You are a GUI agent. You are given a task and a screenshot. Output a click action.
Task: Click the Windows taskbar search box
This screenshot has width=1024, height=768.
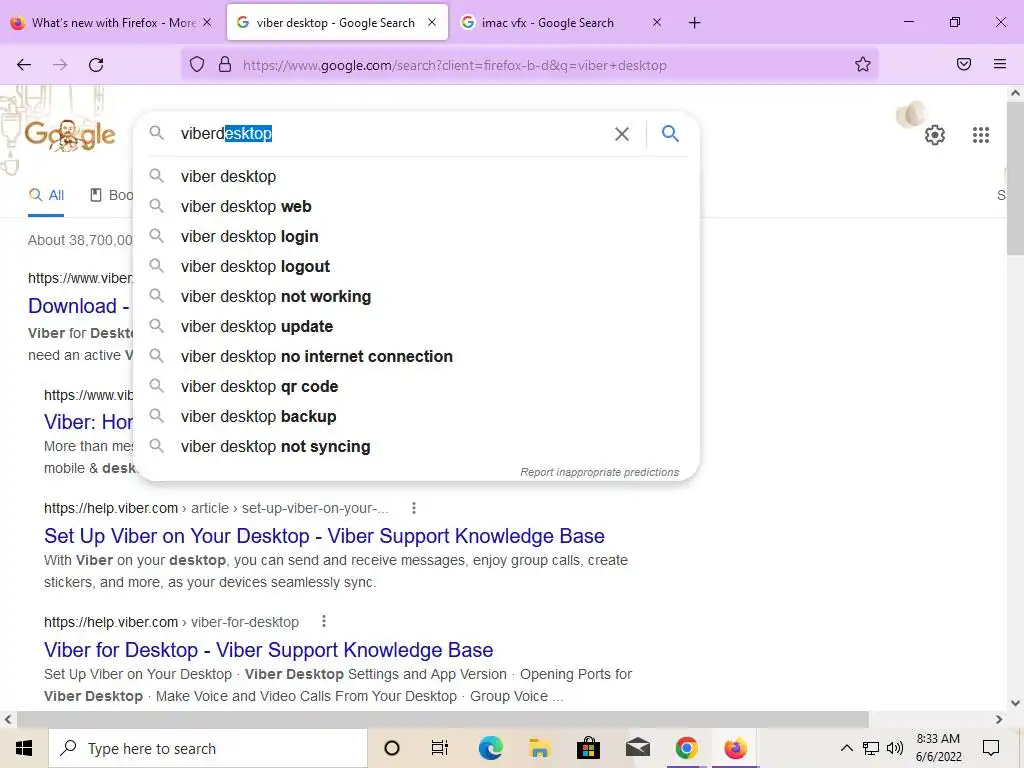208,748
